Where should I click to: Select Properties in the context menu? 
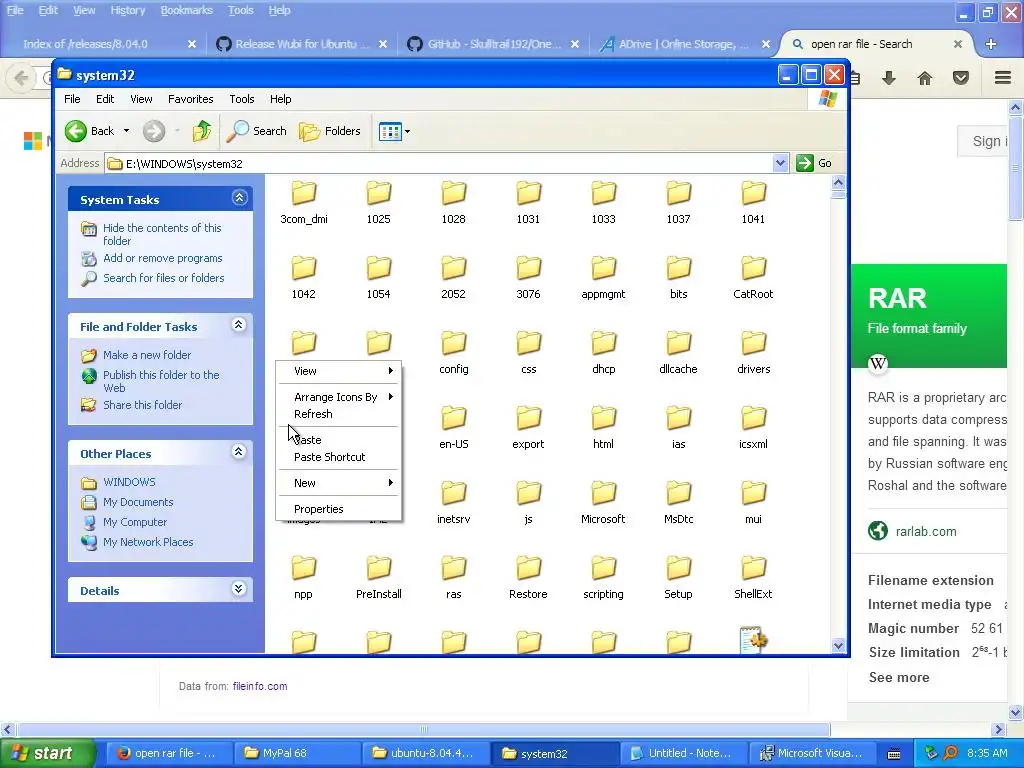click(x=318, y=509)
